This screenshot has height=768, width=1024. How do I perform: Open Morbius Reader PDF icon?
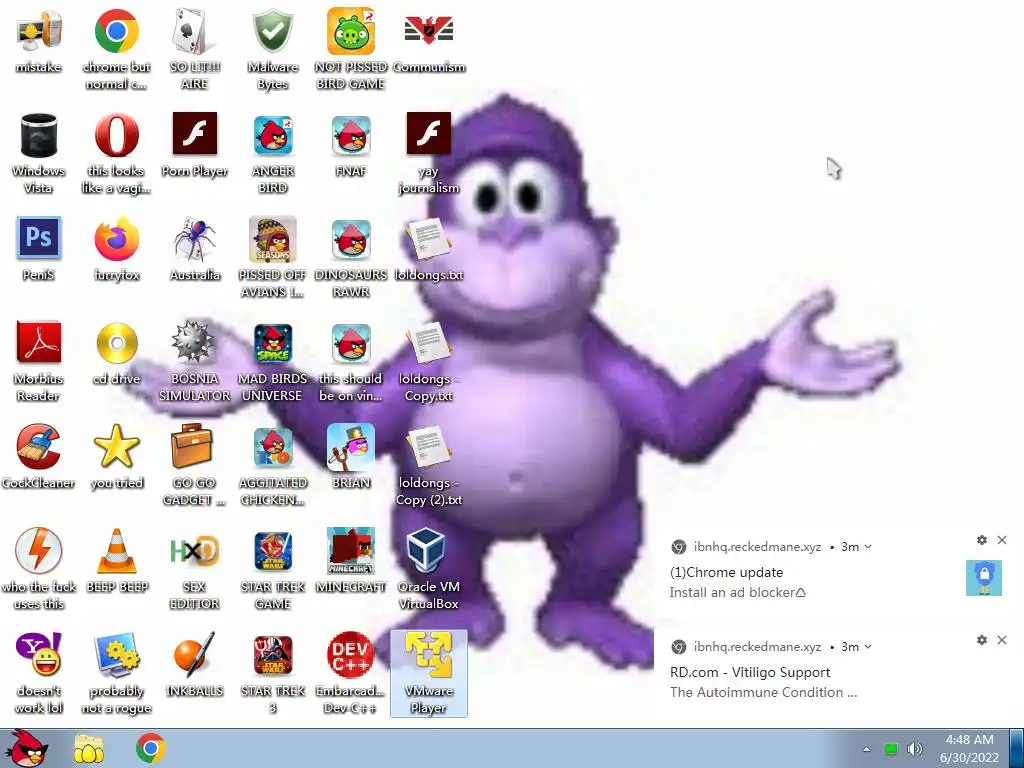[39, 361]
